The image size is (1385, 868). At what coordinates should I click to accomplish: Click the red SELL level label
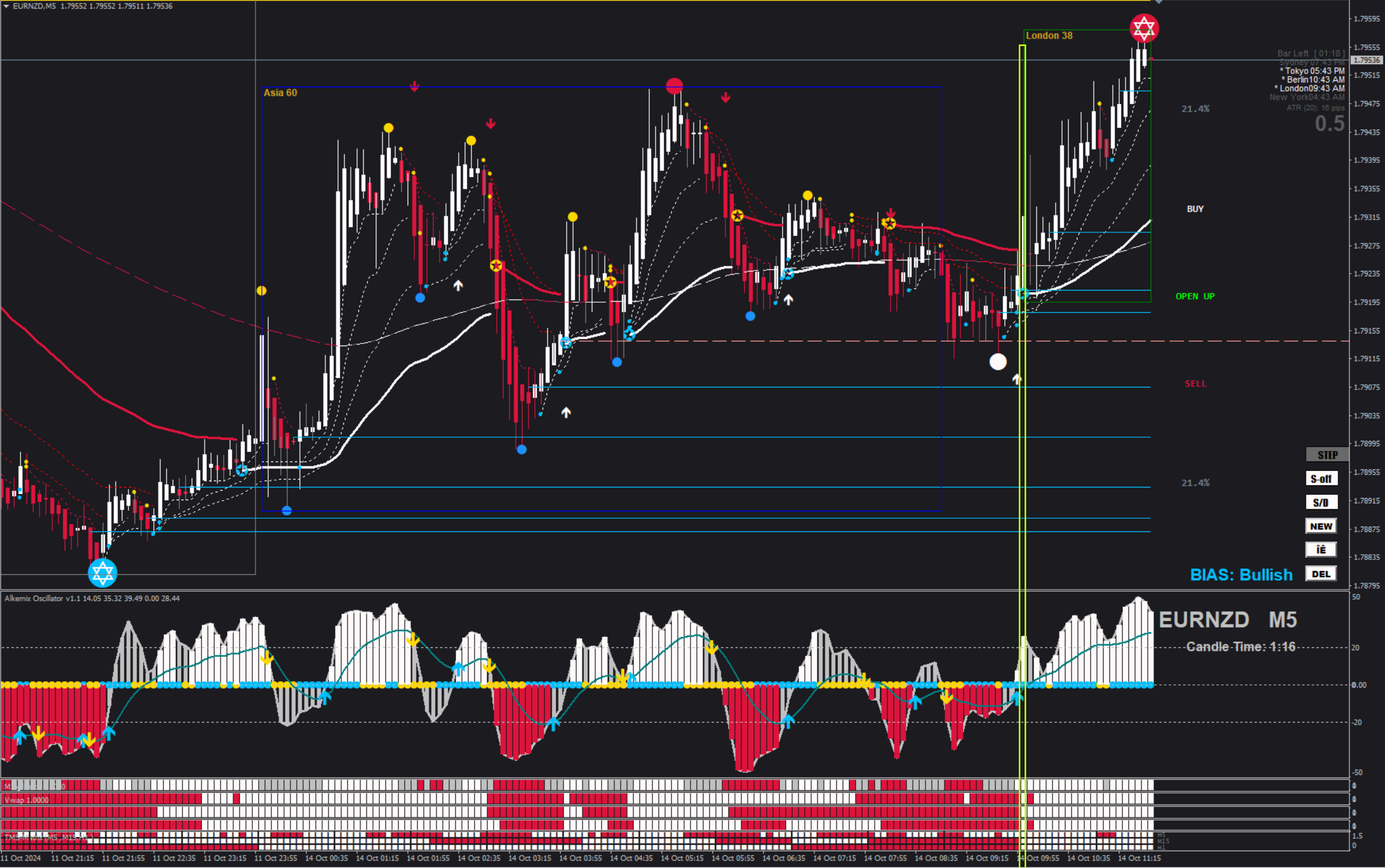click(x=1195, y=384)
